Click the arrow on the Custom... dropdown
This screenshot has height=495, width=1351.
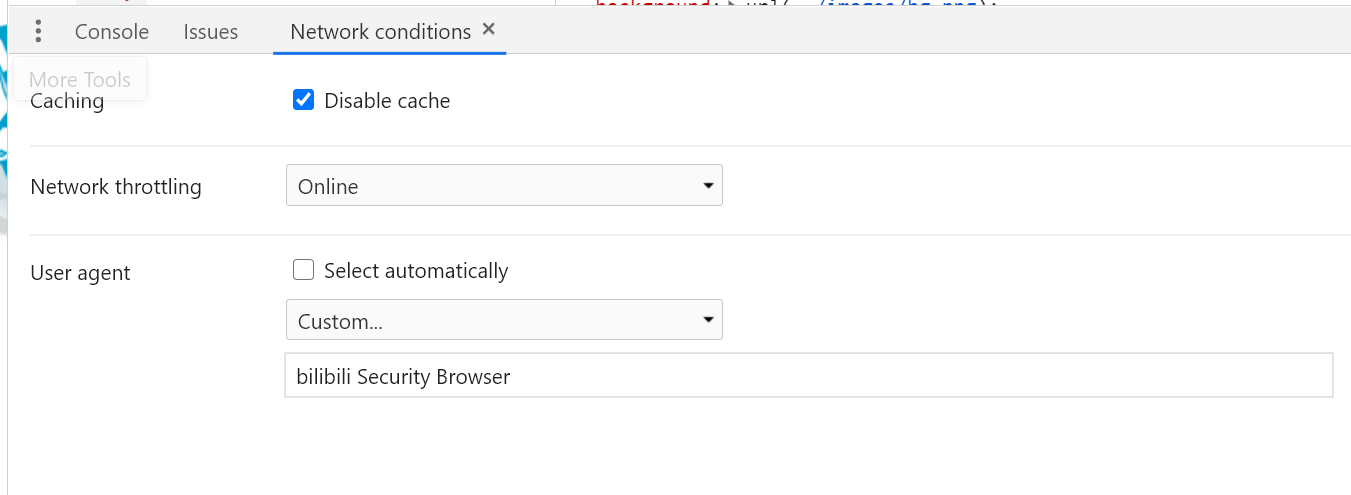pos(708,320)
